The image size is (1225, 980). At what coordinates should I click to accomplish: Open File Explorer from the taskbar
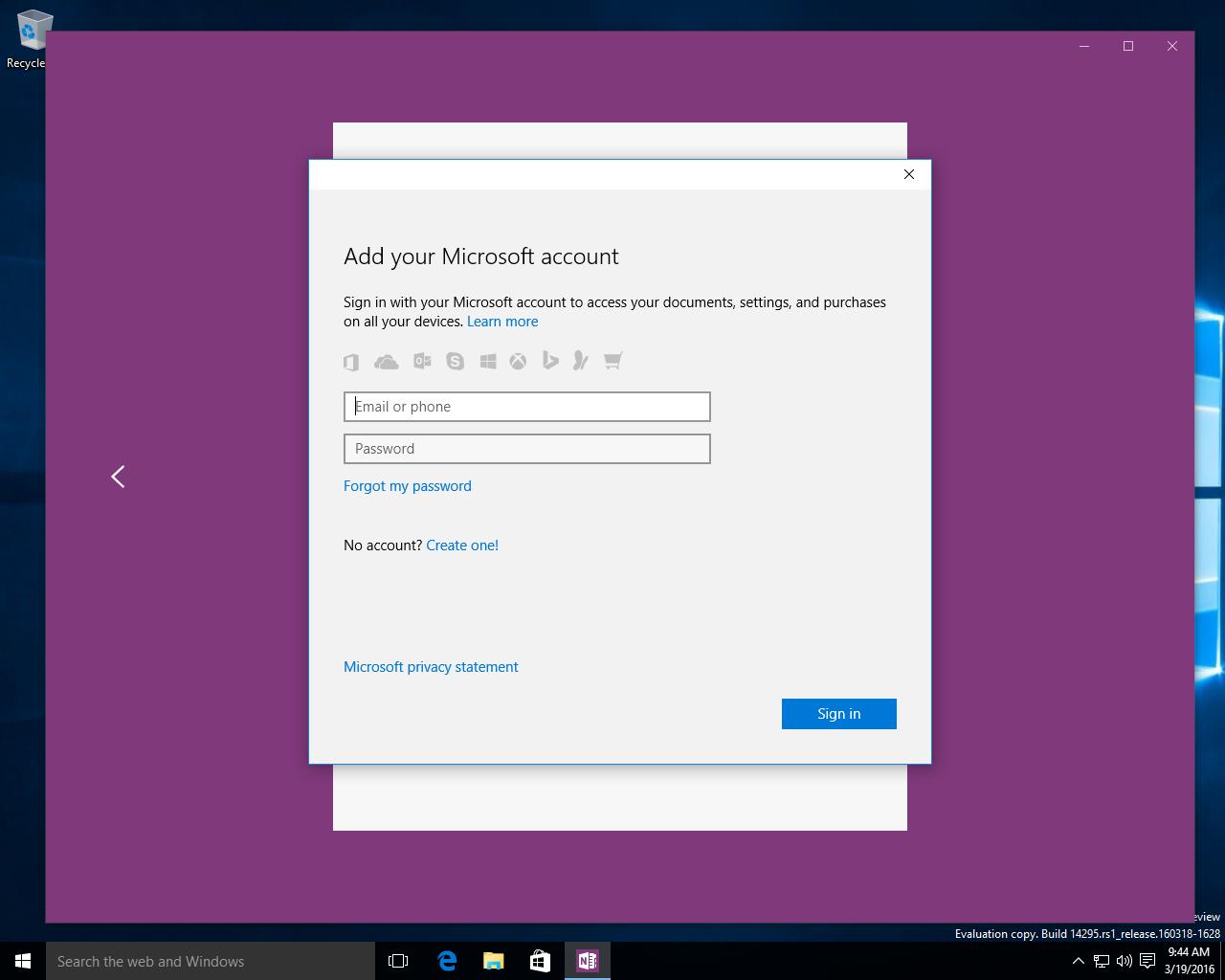[493, 961]
